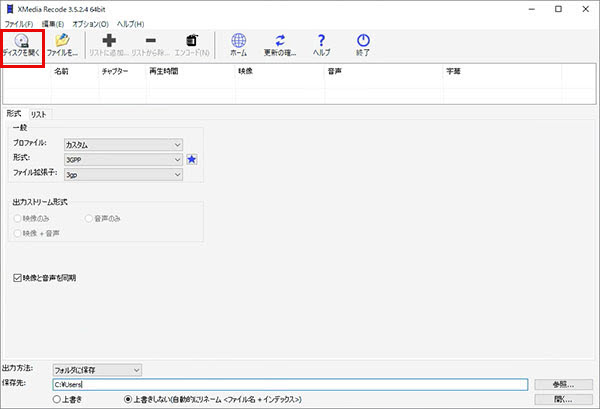Open disc with ディスクを開く toolbar icon

pyautogui.click(x=21, y=45)
